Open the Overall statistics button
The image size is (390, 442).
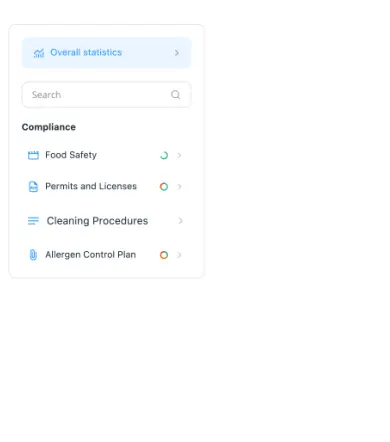106,53
